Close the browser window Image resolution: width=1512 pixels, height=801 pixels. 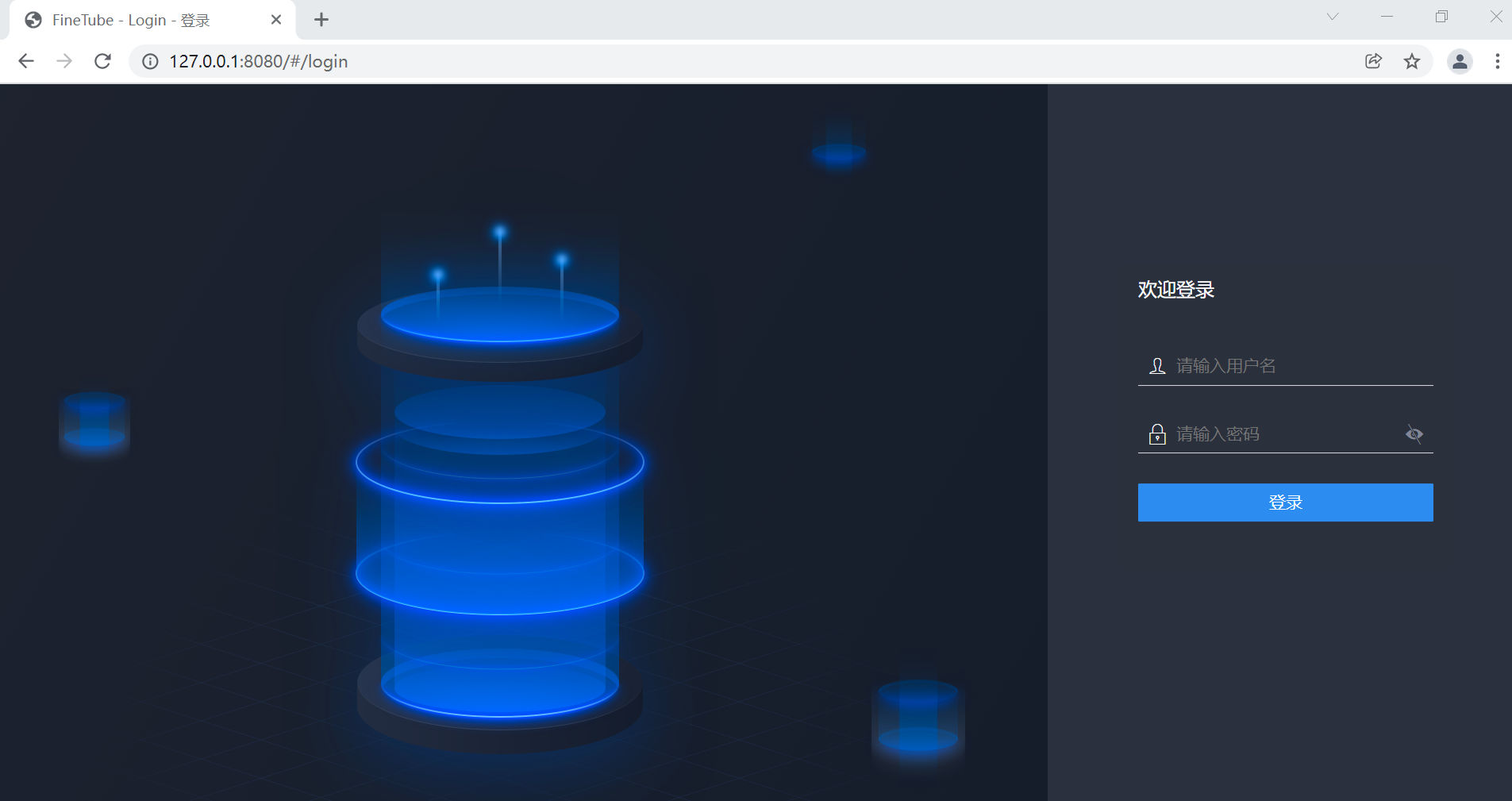pos(1496,17)
